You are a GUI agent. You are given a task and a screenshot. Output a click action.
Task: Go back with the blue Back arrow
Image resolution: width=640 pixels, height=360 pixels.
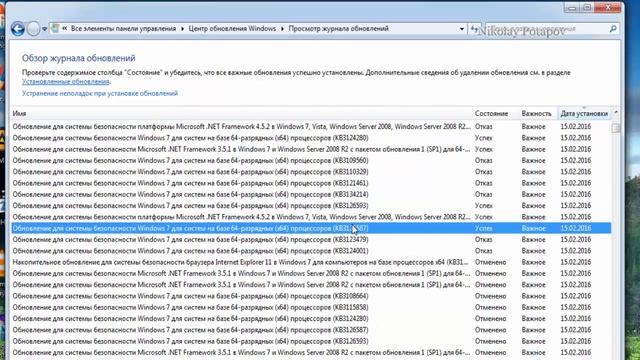(x=18, y=29)
